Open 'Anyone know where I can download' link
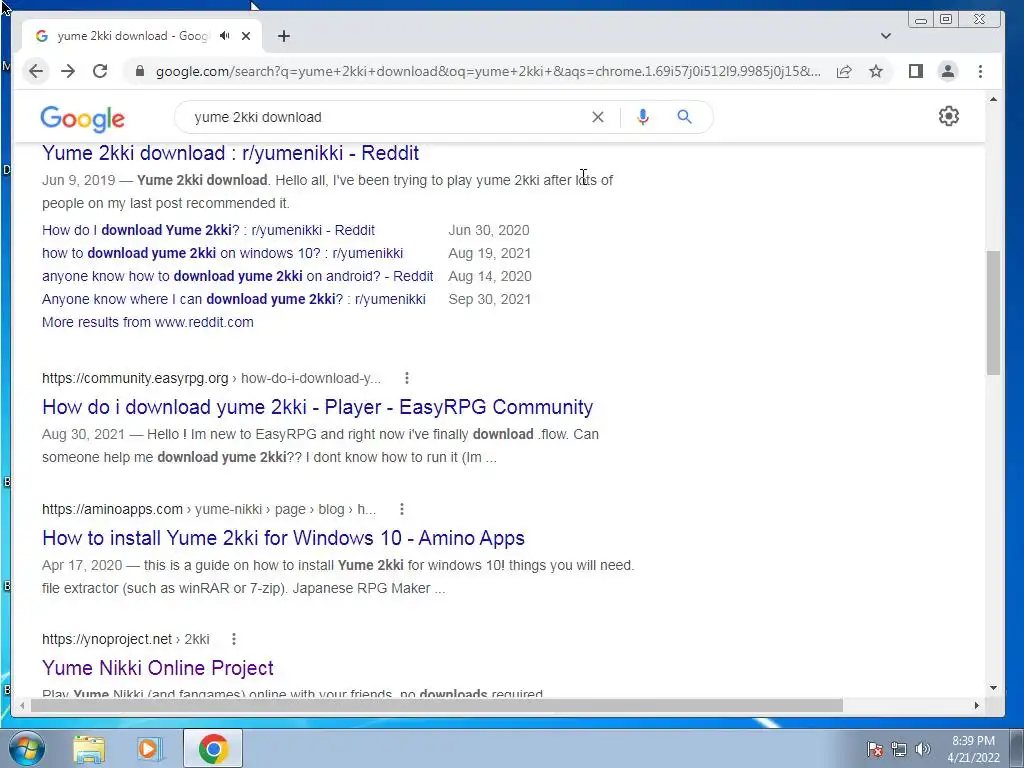This screenshot has height=768, width=1024. click(x=234, y=299)
